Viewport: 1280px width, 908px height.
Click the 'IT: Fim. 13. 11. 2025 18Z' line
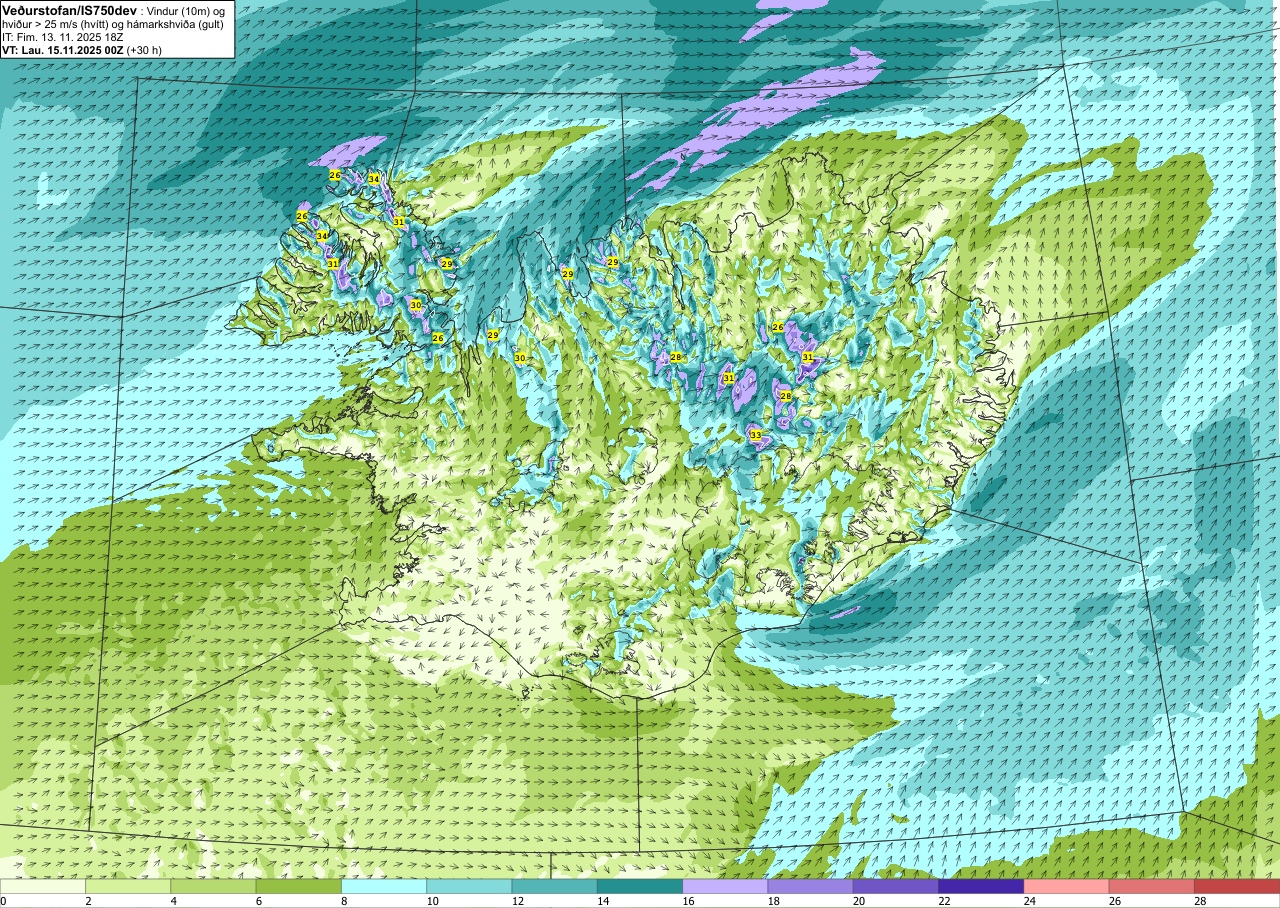tap(63, 37)
